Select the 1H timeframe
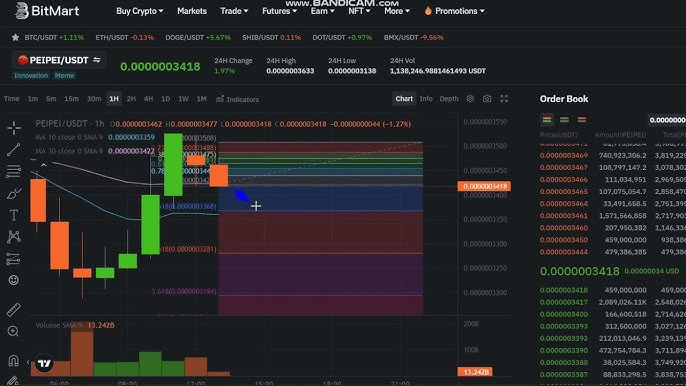Screen dimensions: 686x386 click(114, 99)
